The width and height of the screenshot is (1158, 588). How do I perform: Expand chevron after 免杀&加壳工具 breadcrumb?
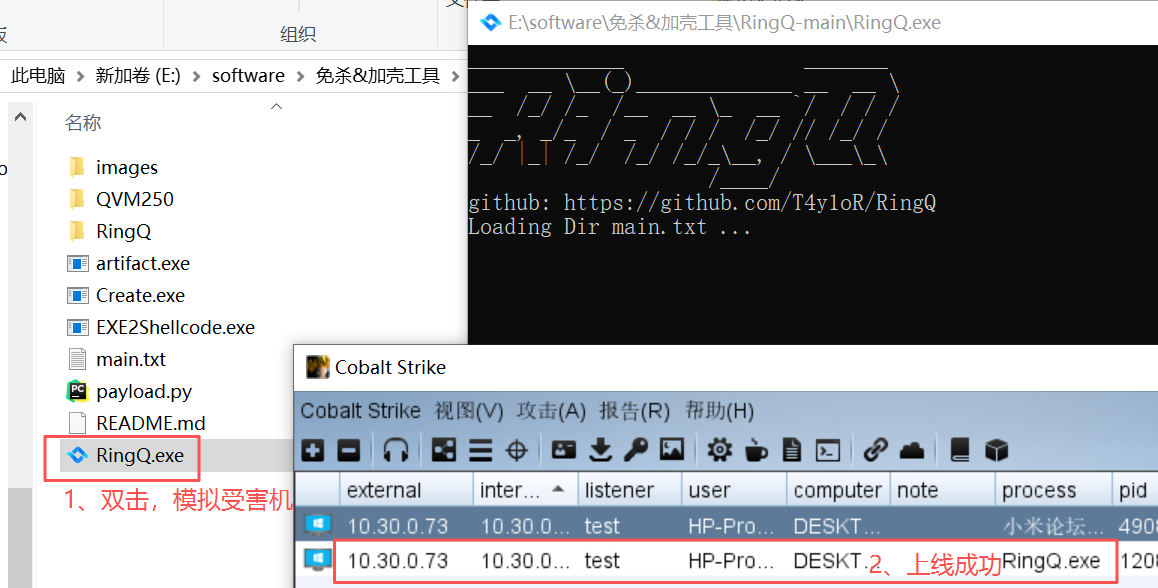(455, 76)
